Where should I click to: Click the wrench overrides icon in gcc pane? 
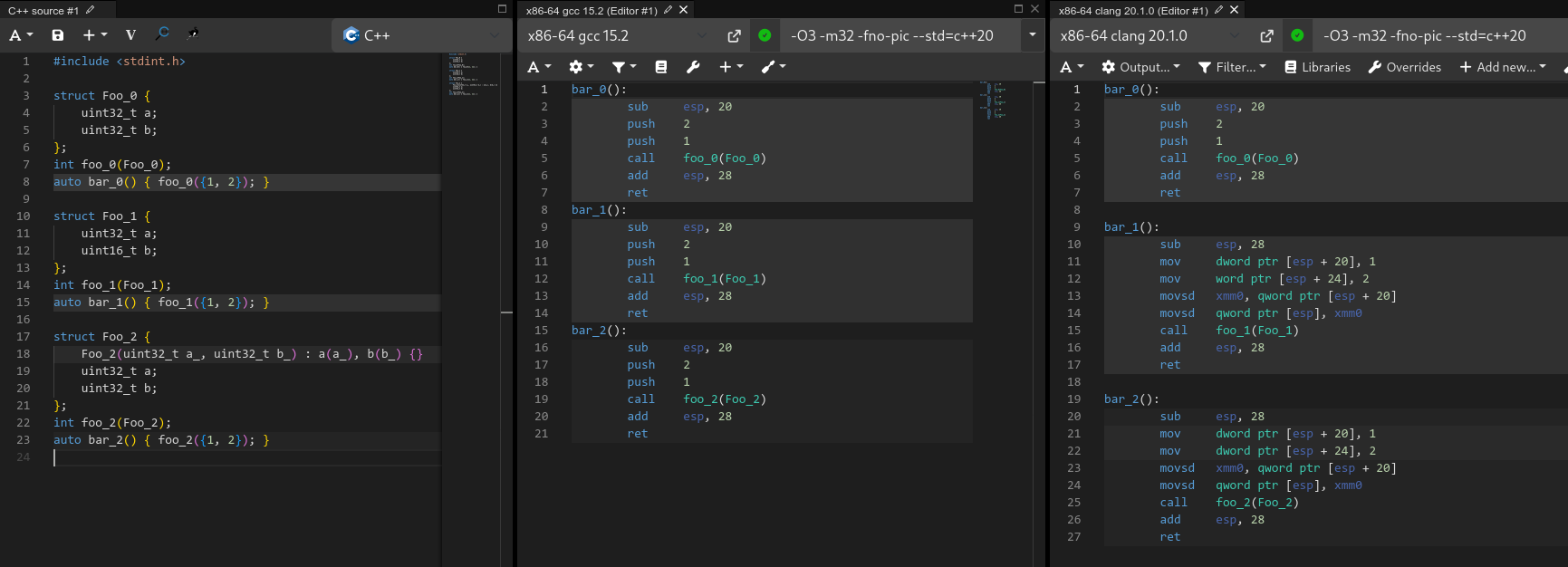[693, 67]
